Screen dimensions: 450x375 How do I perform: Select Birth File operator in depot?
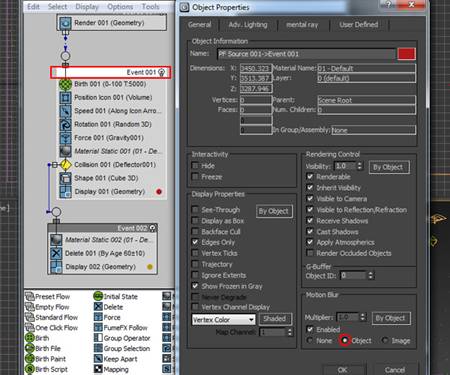[x=43, y=348]
